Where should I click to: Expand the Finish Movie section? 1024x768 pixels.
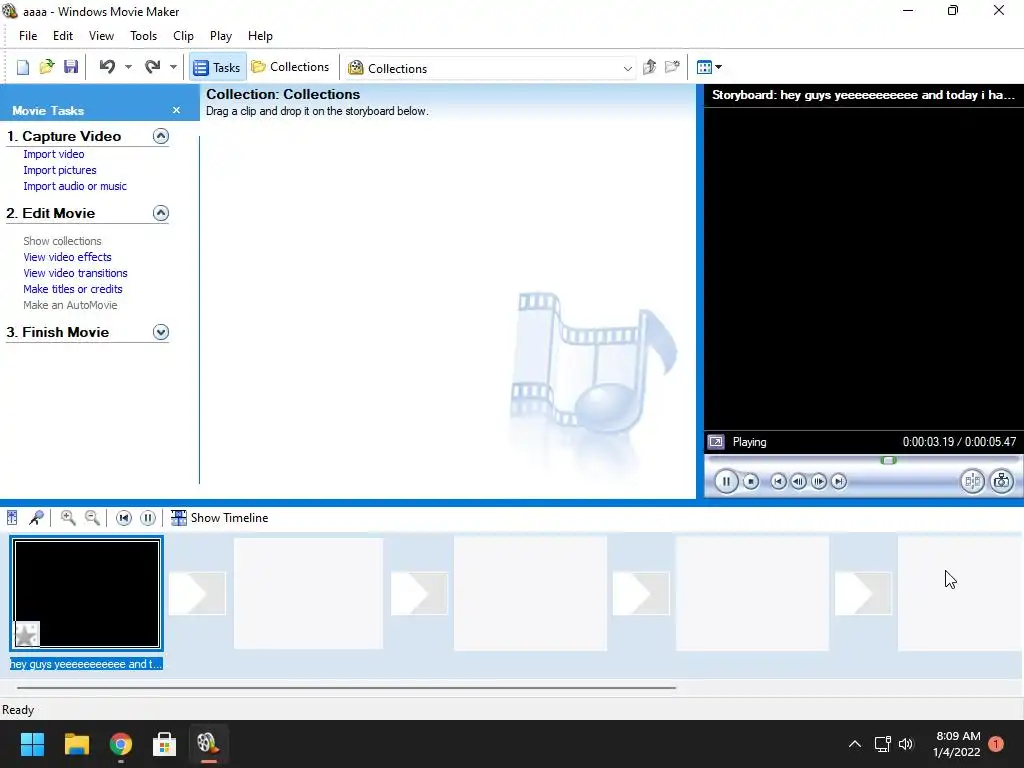pyautogui.click(x=161, y=332)
